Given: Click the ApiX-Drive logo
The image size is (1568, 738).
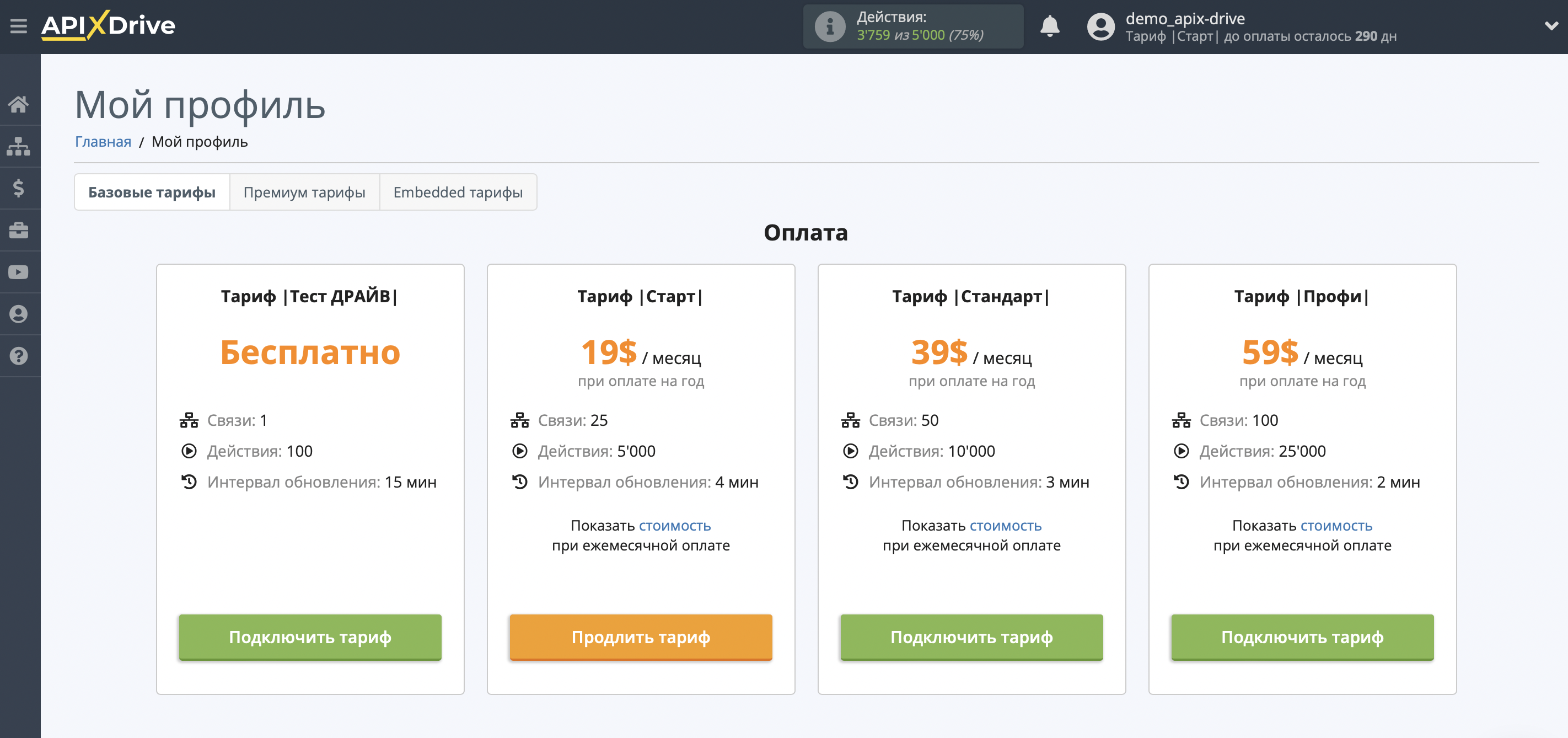Looking at the screenshot, I should [109, 25].
